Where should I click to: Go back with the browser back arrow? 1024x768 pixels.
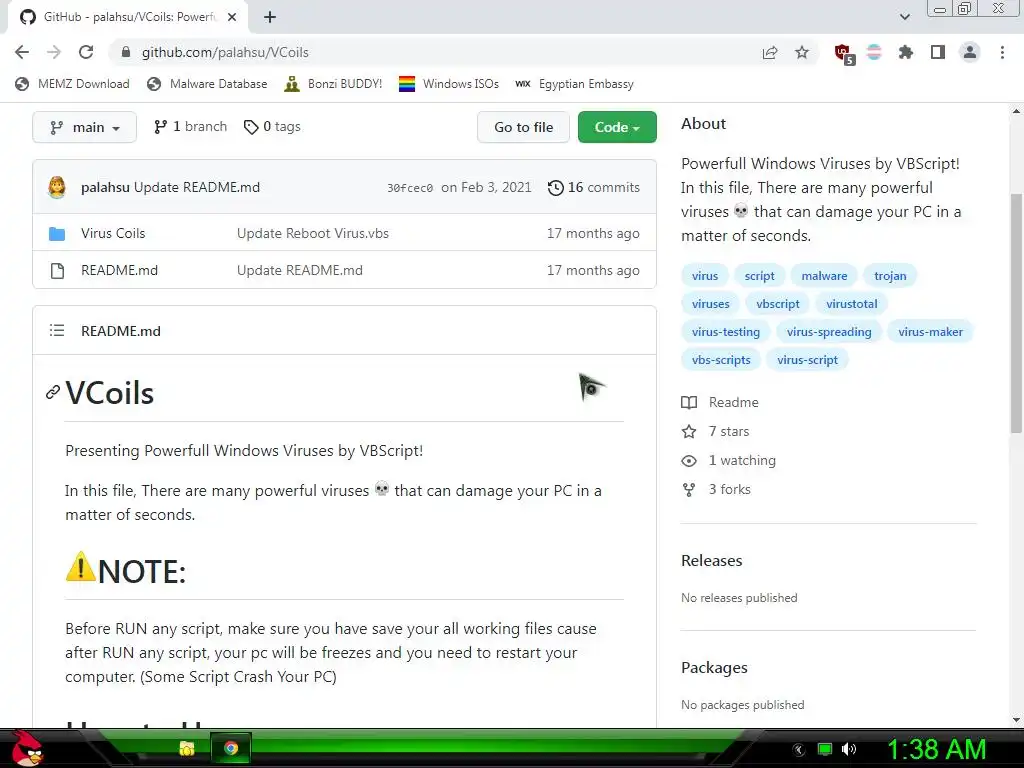[22, 52]
